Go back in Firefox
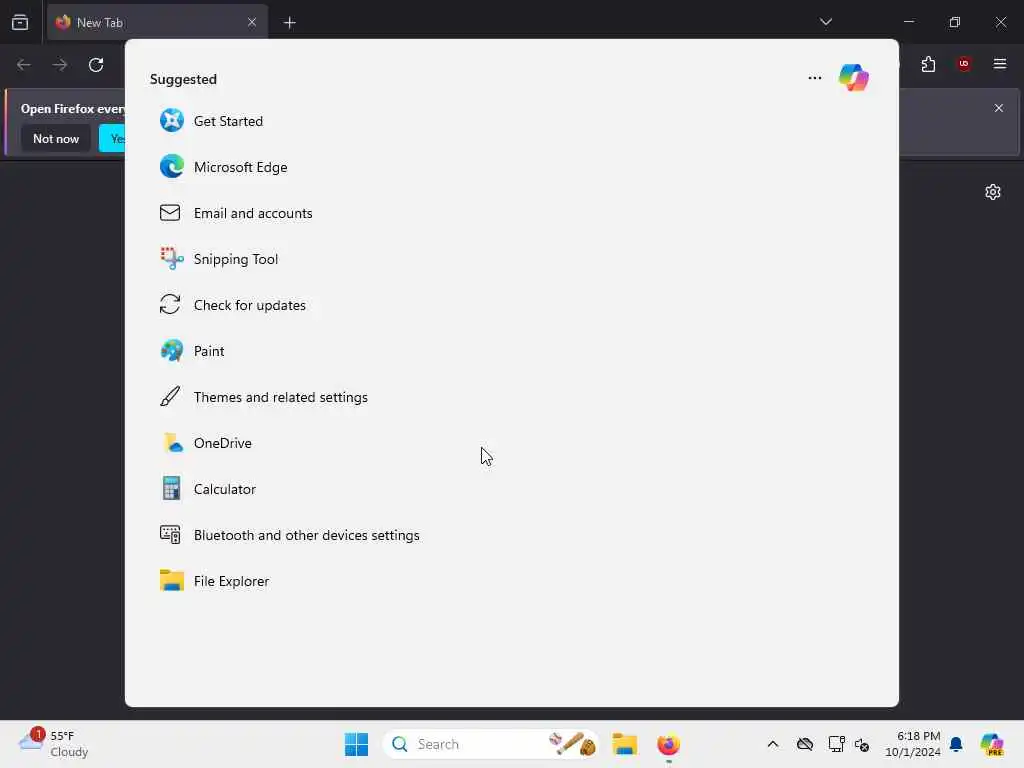Viewport: 1024px width, 768px height. (x=24, y=65)
